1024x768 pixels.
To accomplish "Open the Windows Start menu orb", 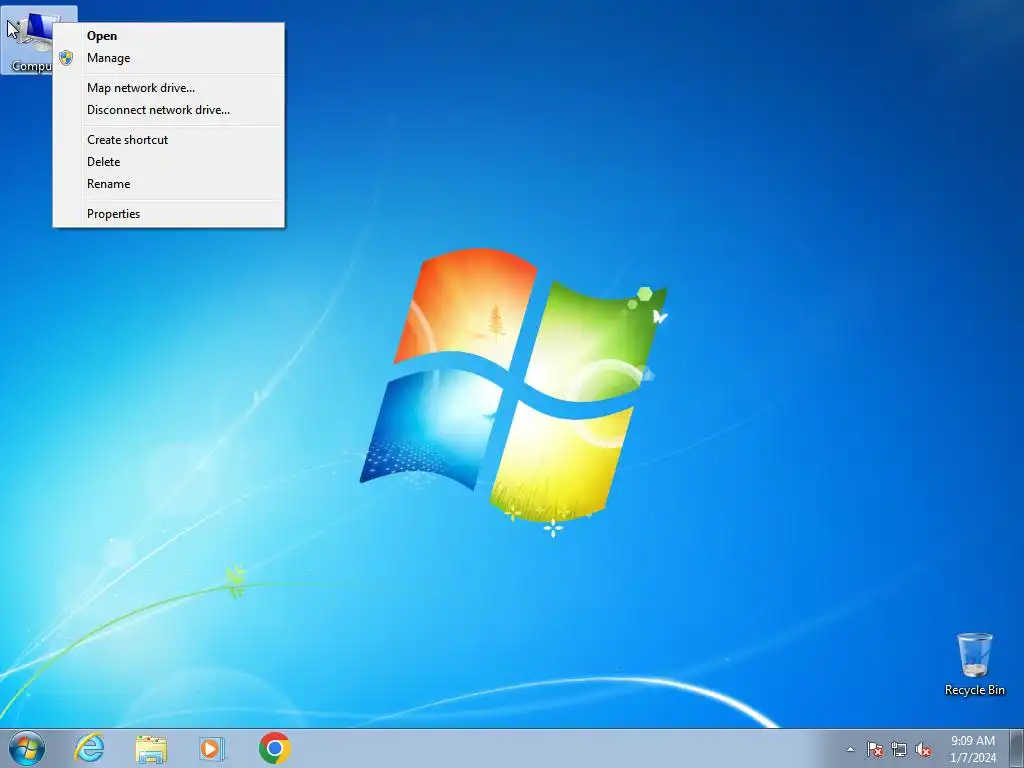I will pyautogui.click(x=27, y=748).
